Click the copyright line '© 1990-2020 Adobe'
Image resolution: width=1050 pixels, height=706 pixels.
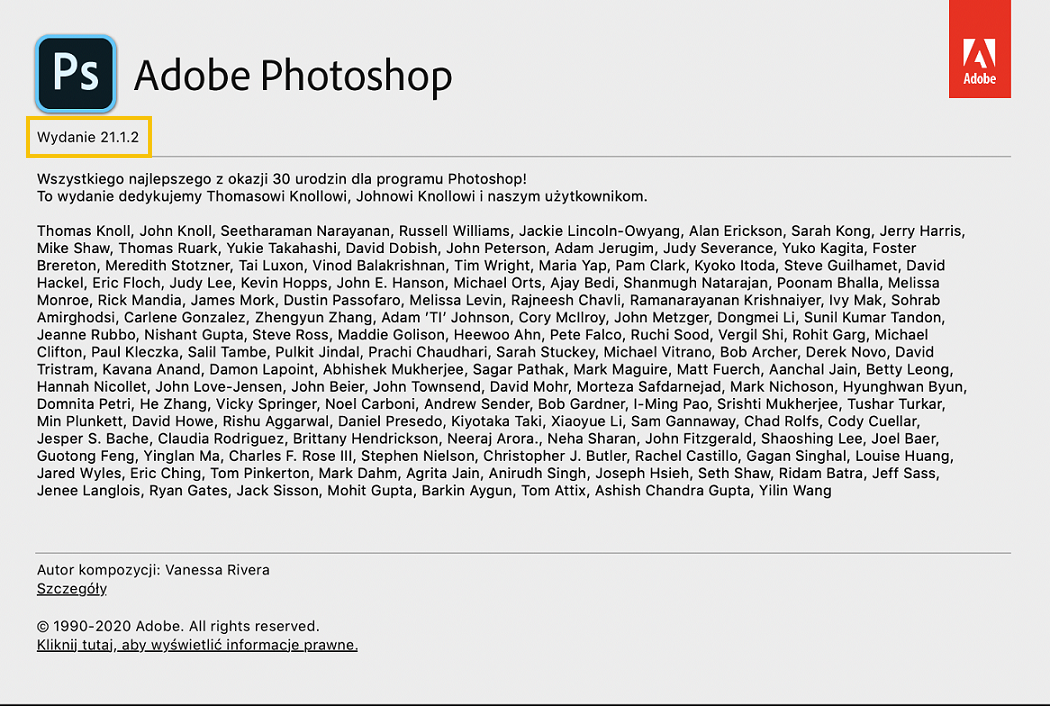click(x=178, y=625)
